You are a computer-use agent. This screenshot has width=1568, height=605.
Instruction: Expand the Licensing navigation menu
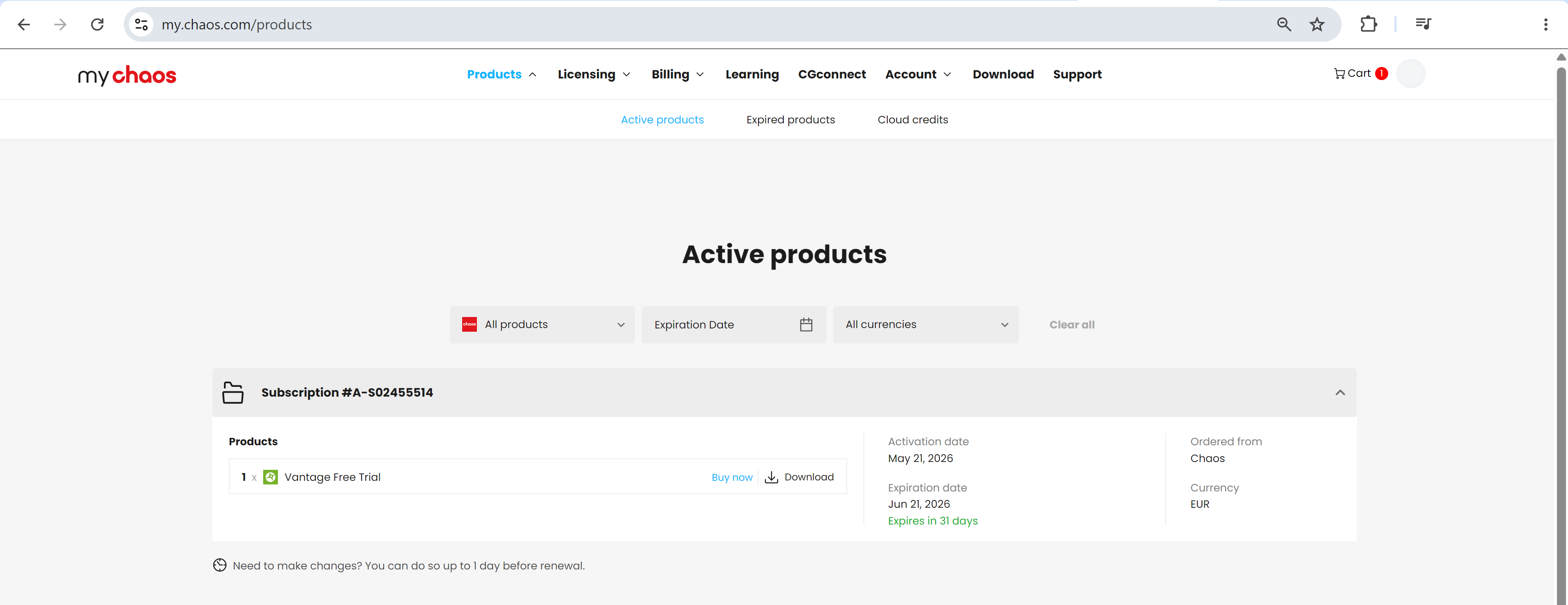tap(594, 74)
